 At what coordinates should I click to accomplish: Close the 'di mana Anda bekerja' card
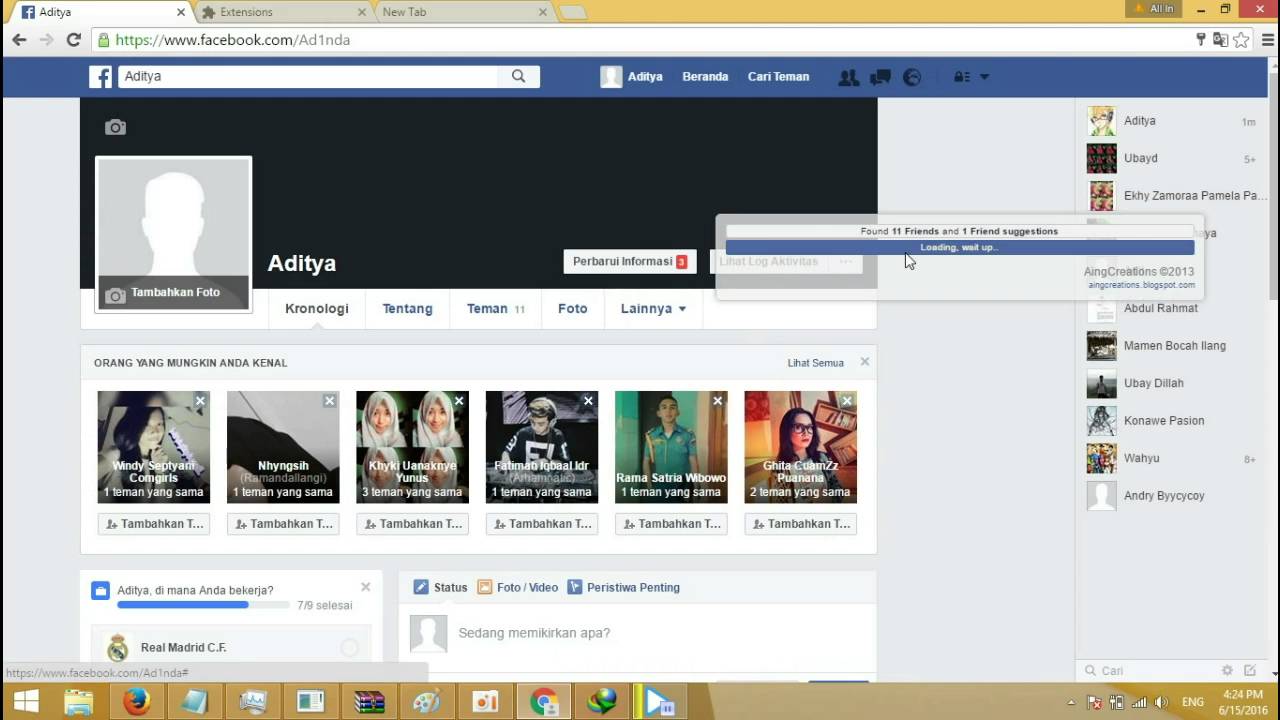[365, 587]
